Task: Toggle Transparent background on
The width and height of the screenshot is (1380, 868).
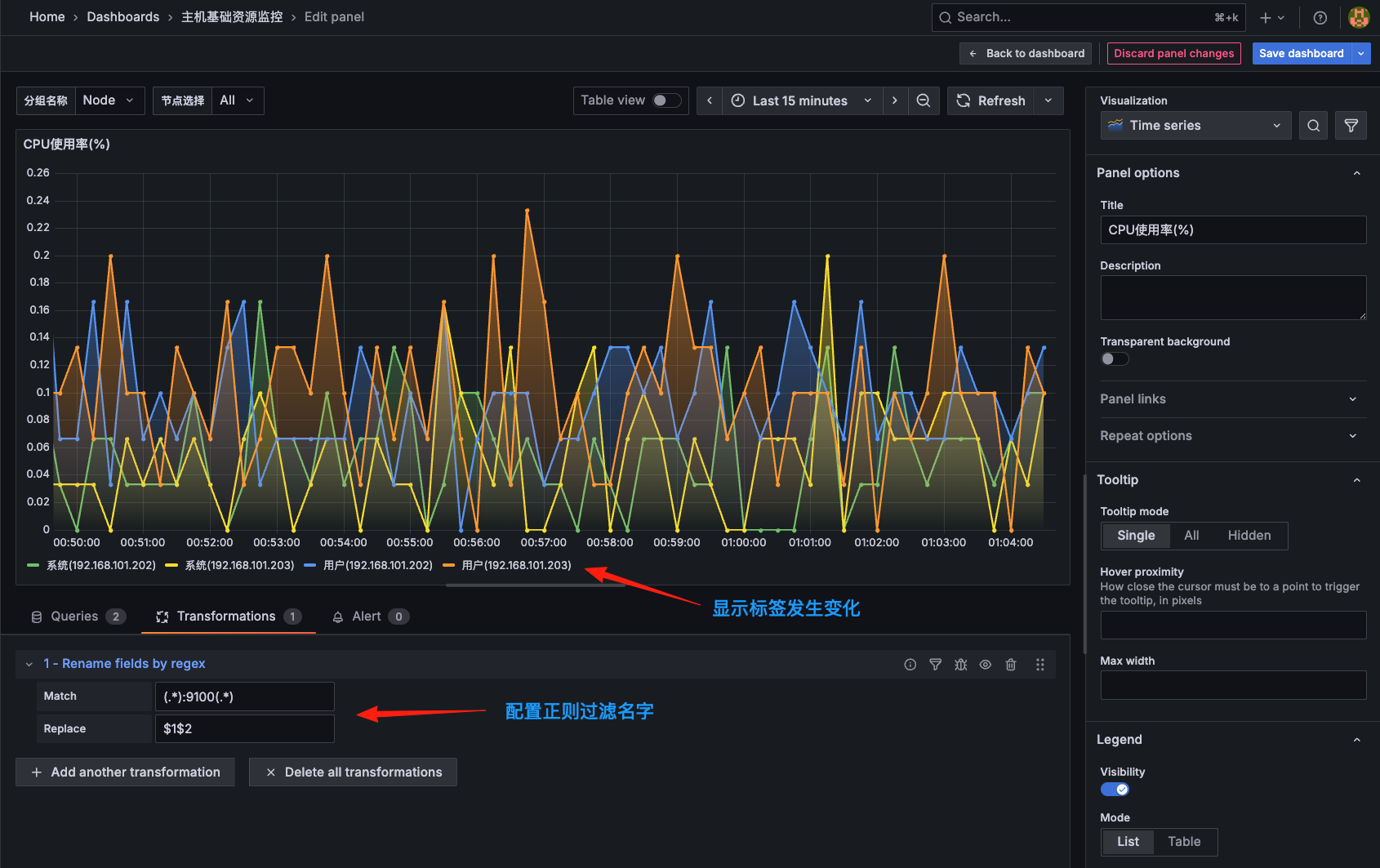Action: [1114, 358]
